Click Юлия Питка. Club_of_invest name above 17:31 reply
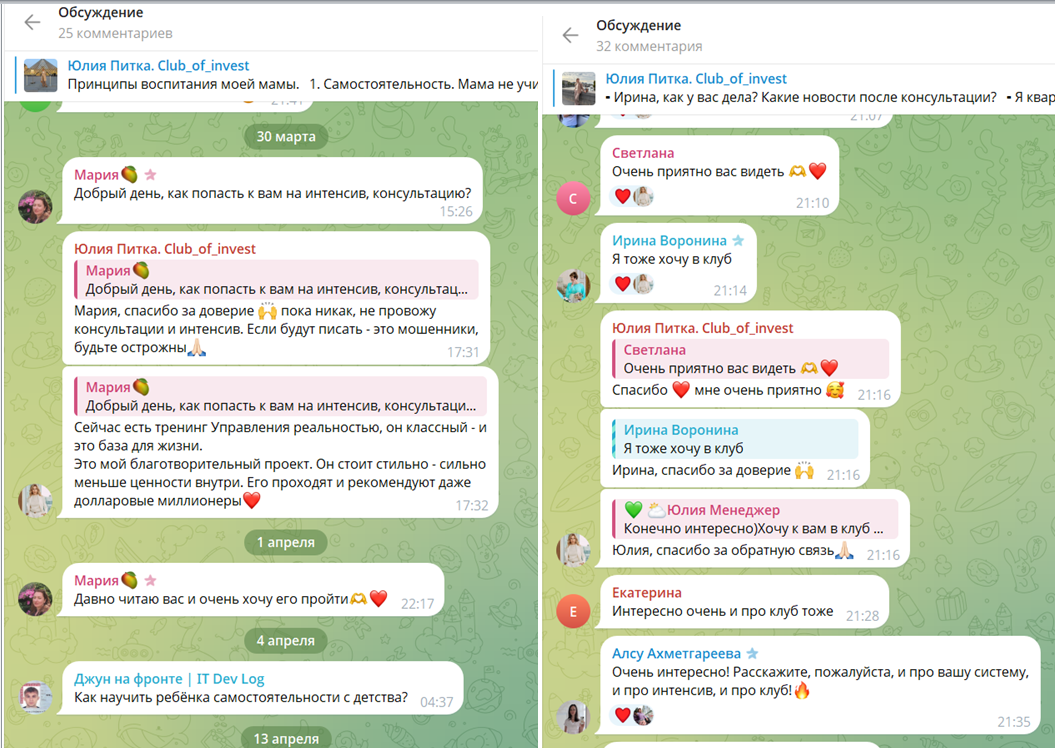 pyautogui.click(x=165, y=249)
